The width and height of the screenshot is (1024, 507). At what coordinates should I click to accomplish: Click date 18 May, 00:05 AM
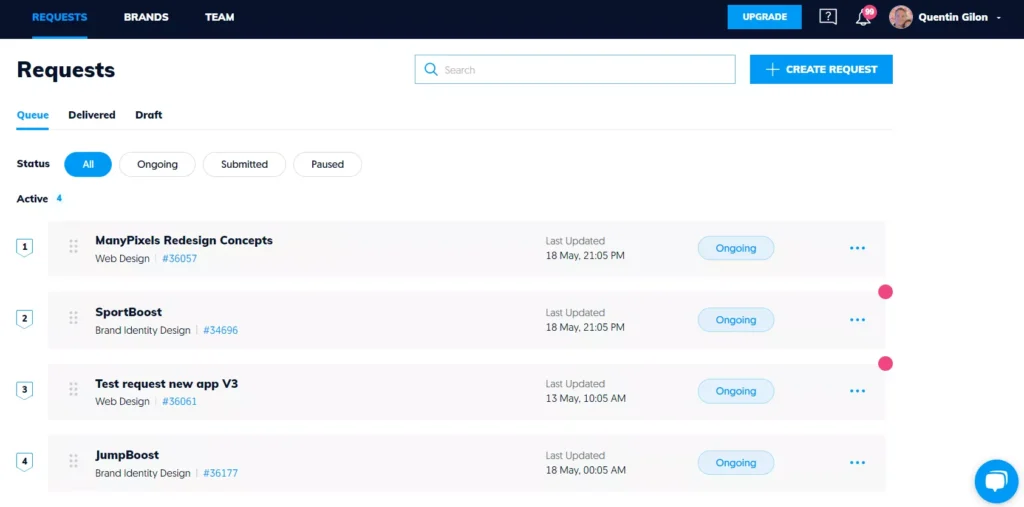[586, 470]
